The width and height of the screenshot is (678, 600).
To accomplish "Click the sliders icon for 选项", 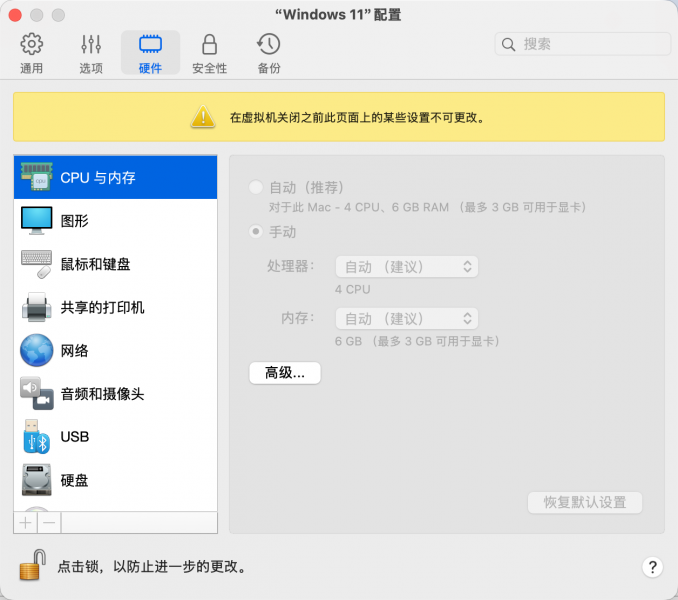I will pyautogui.click(x=91, y=44).
